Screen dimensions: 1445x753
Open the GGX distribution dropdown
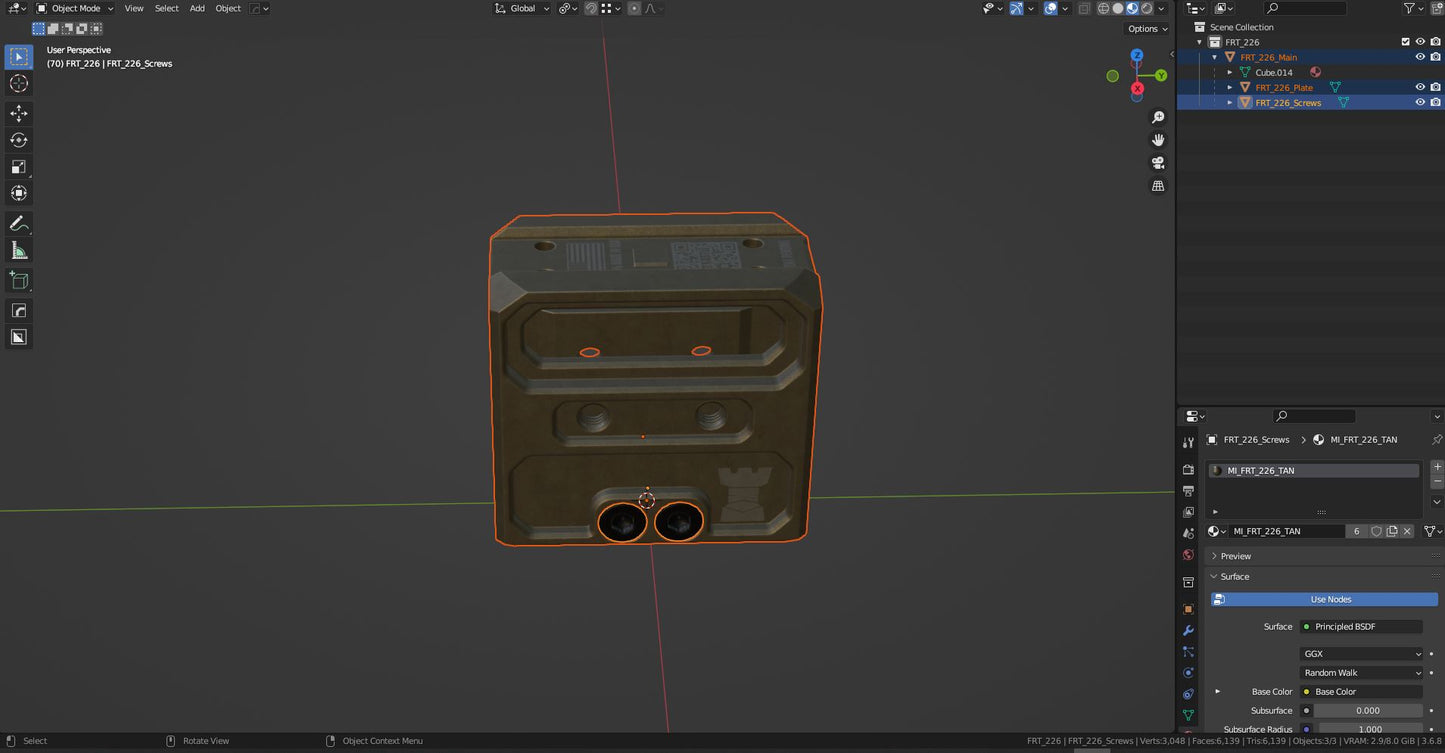pos(1361,654)
